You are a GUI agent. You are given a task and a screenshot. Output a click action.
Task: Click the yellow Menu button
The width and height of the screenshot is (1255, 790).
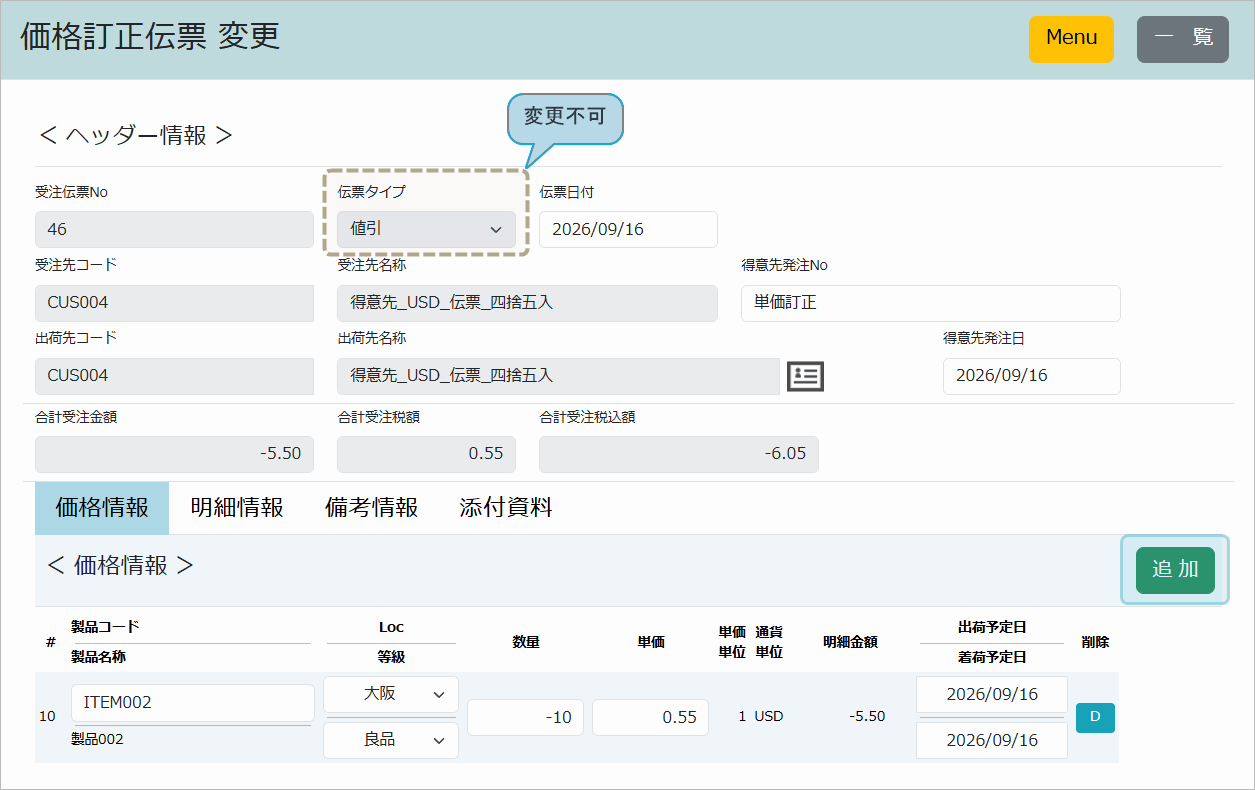pos(1071,39)
